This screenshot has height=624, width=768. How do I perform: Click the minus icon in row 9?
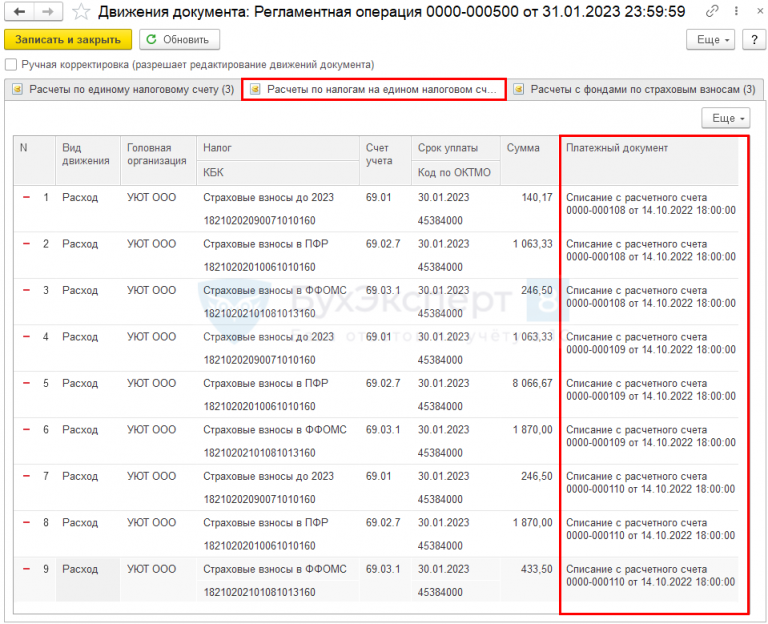coord(26,569)
